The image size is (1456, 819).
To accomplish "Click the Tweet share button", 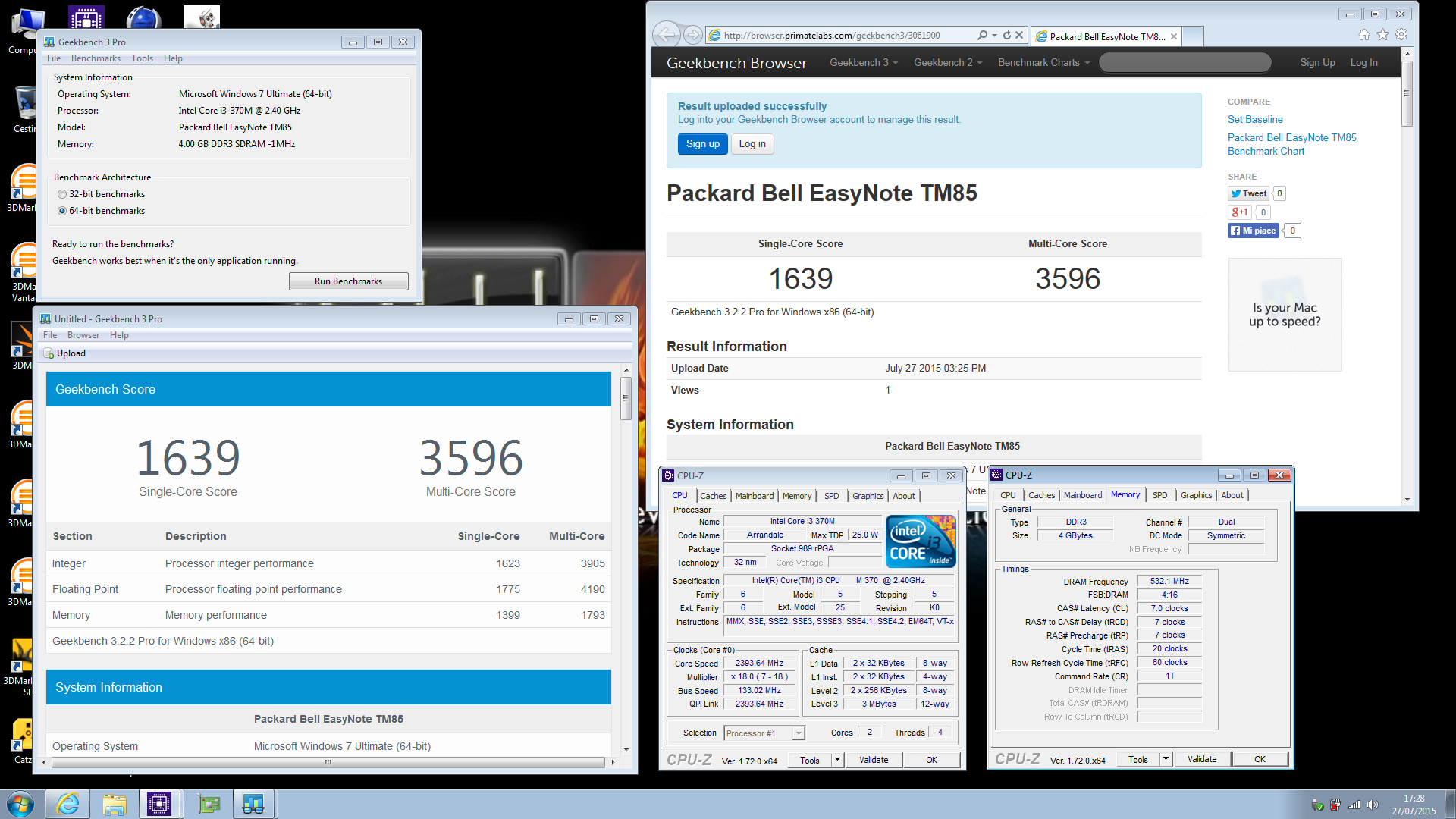I will coord(1248,193).
